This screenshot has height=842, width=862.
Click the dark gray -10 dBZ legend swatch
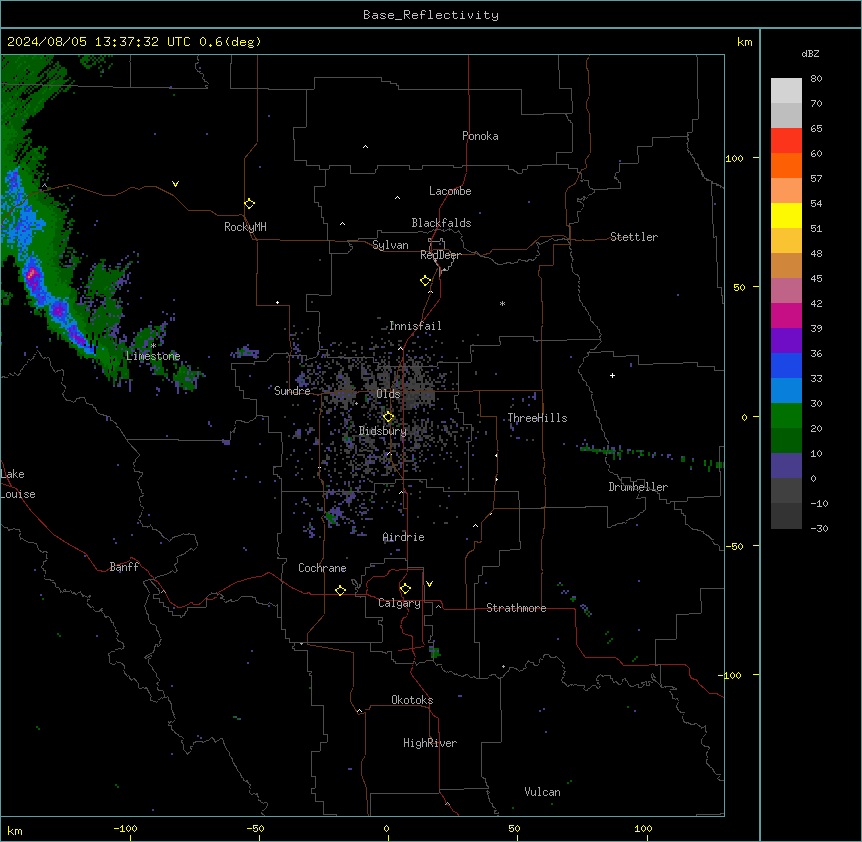786,491
